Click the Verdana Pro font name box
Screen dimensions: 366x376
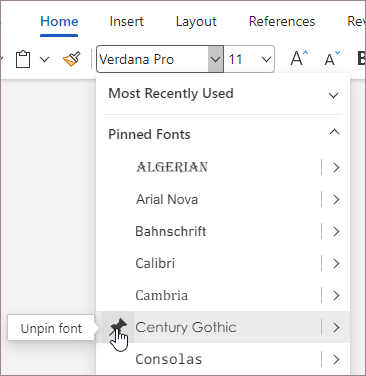pyautogui.click(x=153, y=59)
